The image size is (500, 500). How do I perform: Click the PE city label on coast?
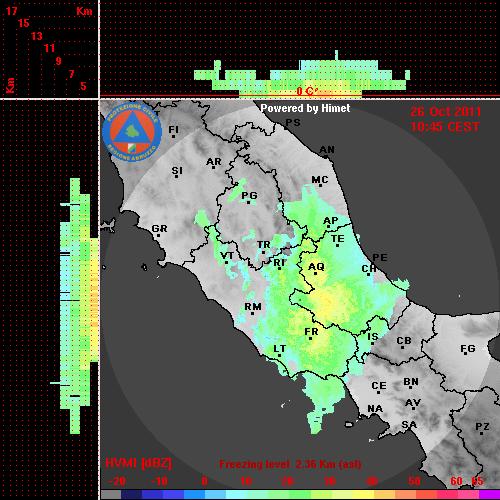(x=380, y=258)
